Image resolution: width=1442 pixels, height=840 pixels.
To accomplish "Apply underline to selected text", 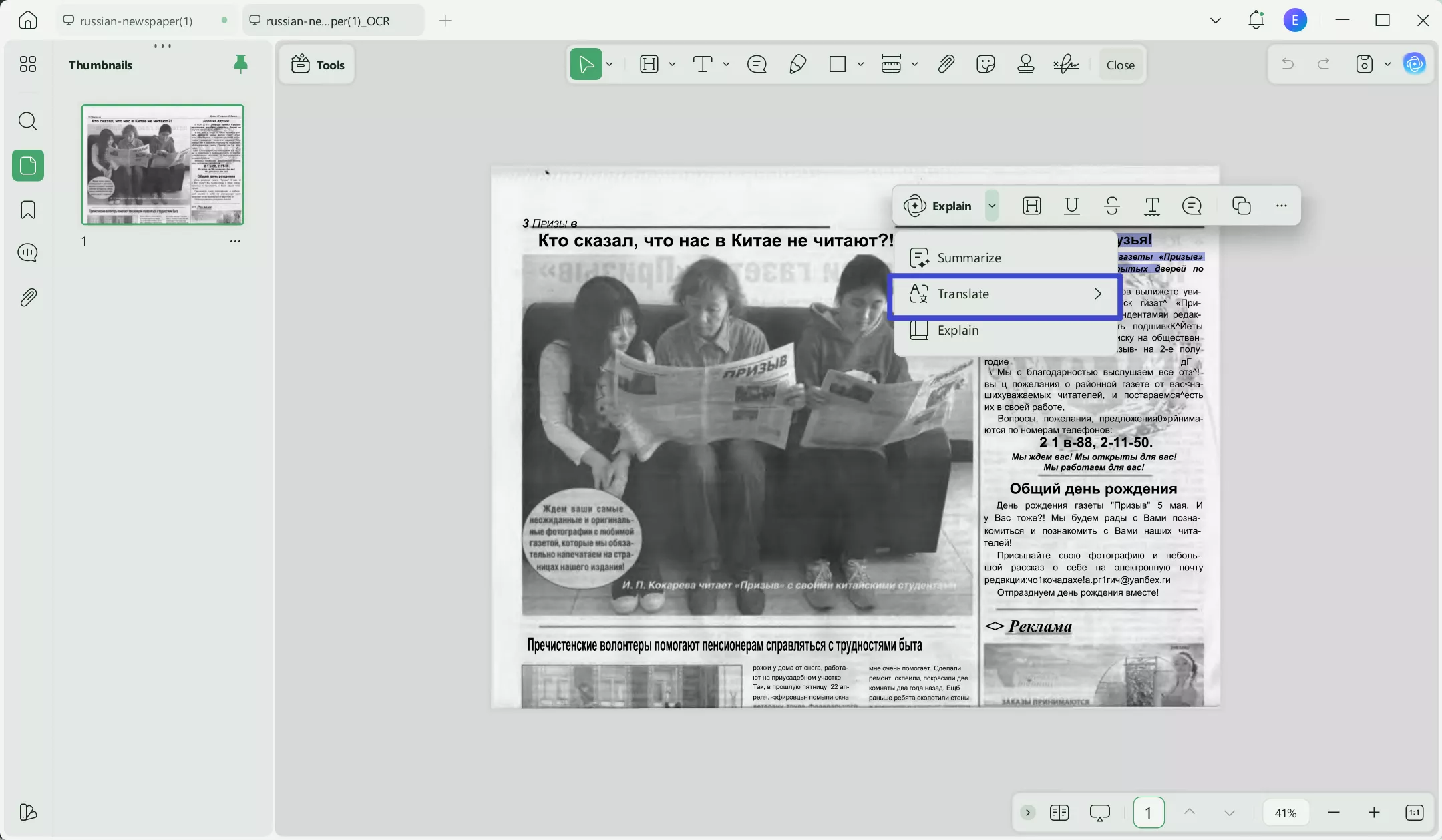I will pyautogui.click(x=1071, y=206).
